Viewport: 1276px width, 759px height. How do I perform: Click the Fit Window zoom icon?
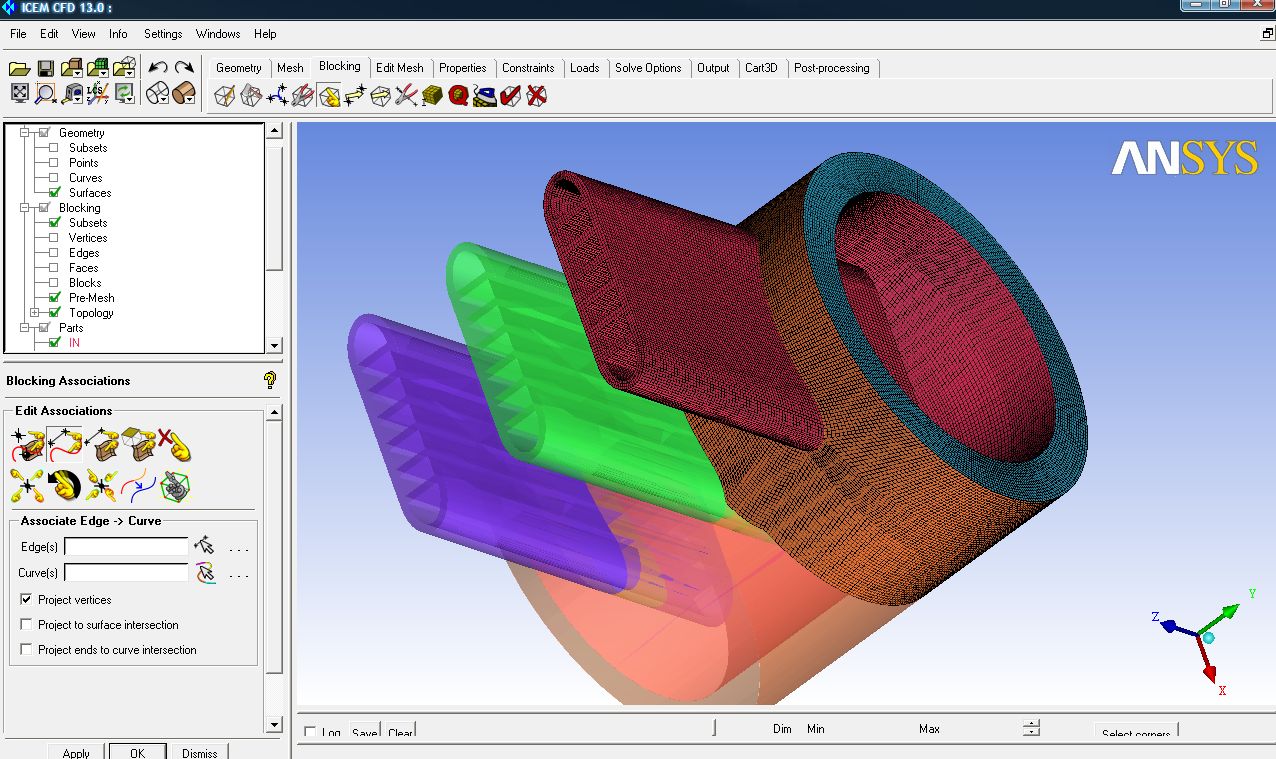click(19, 94)
